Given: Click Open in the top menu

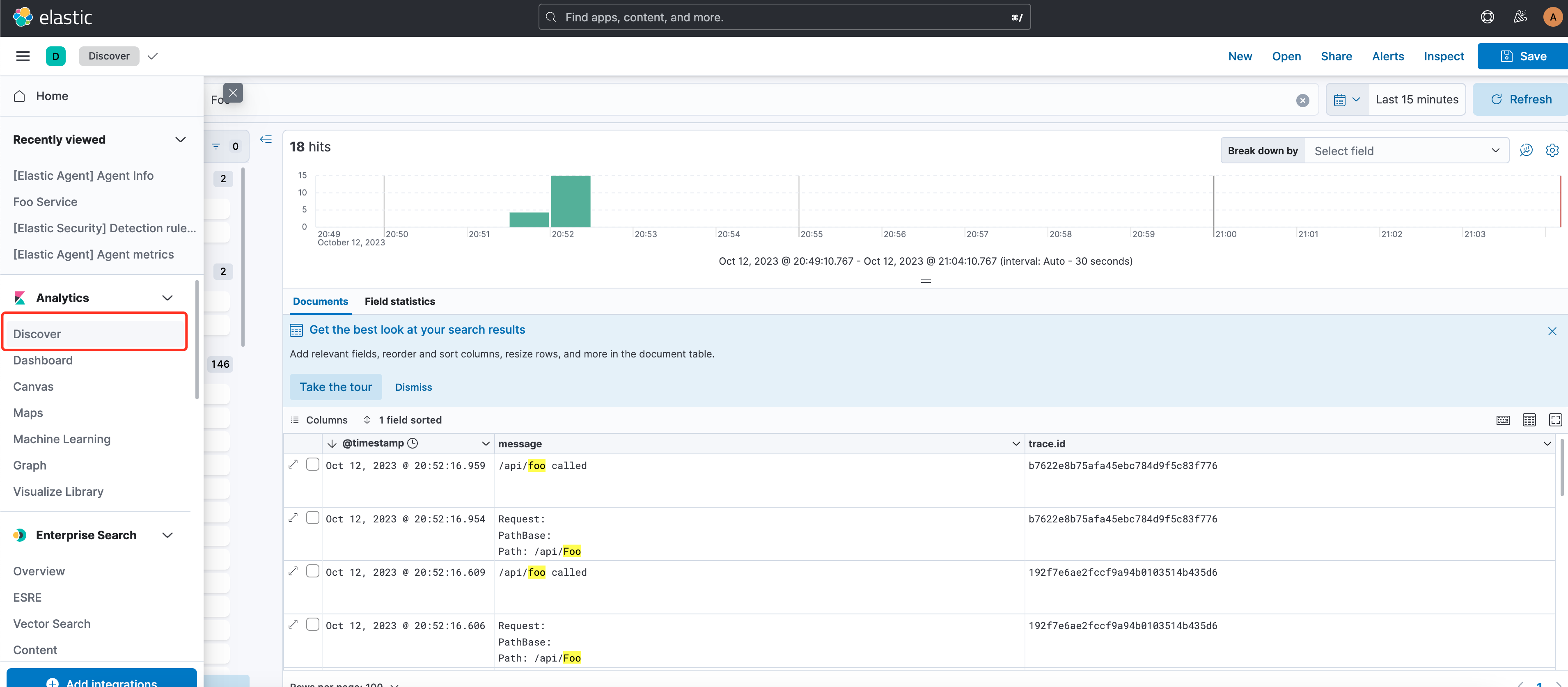Looking at the screenshot, I should [1286, 56].
